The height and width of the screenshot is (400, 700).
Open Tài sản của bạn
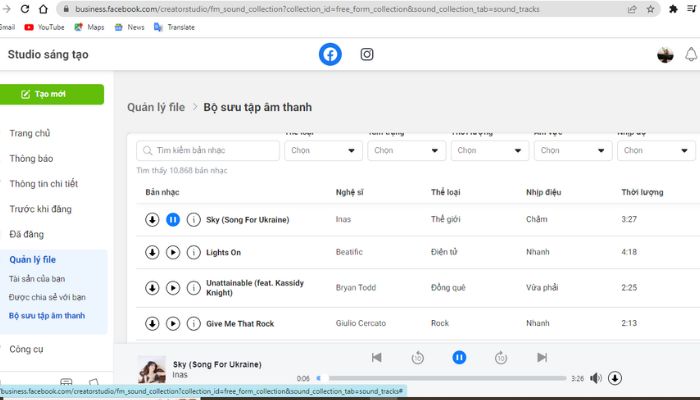[x=37, y=279]
